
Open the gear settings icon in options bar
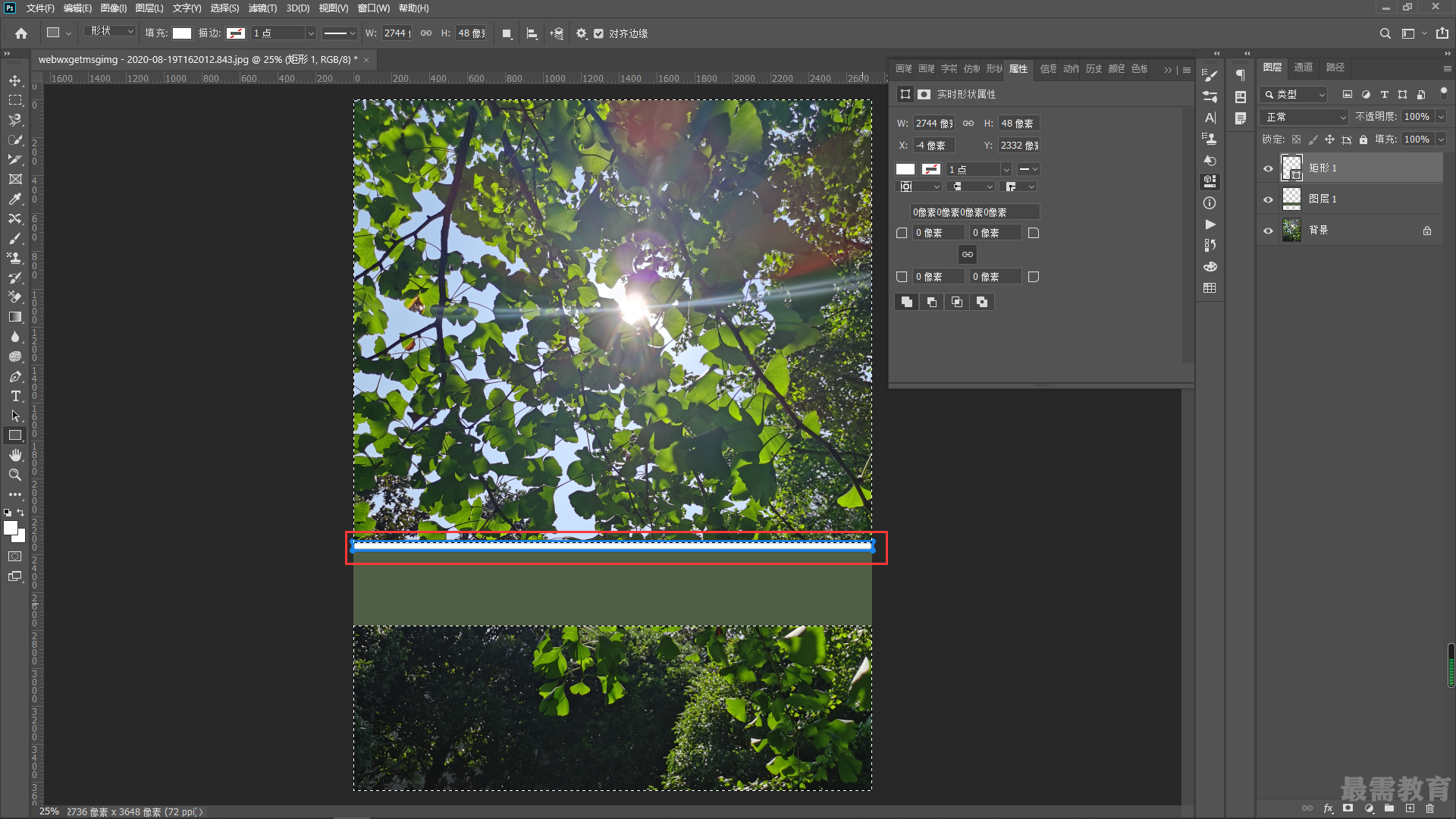582,33
